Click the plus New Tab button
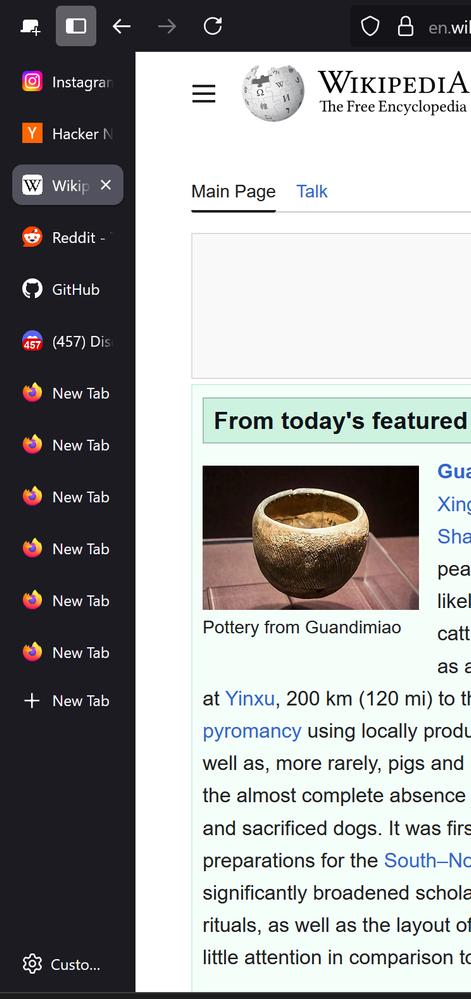 click(68, 701)
